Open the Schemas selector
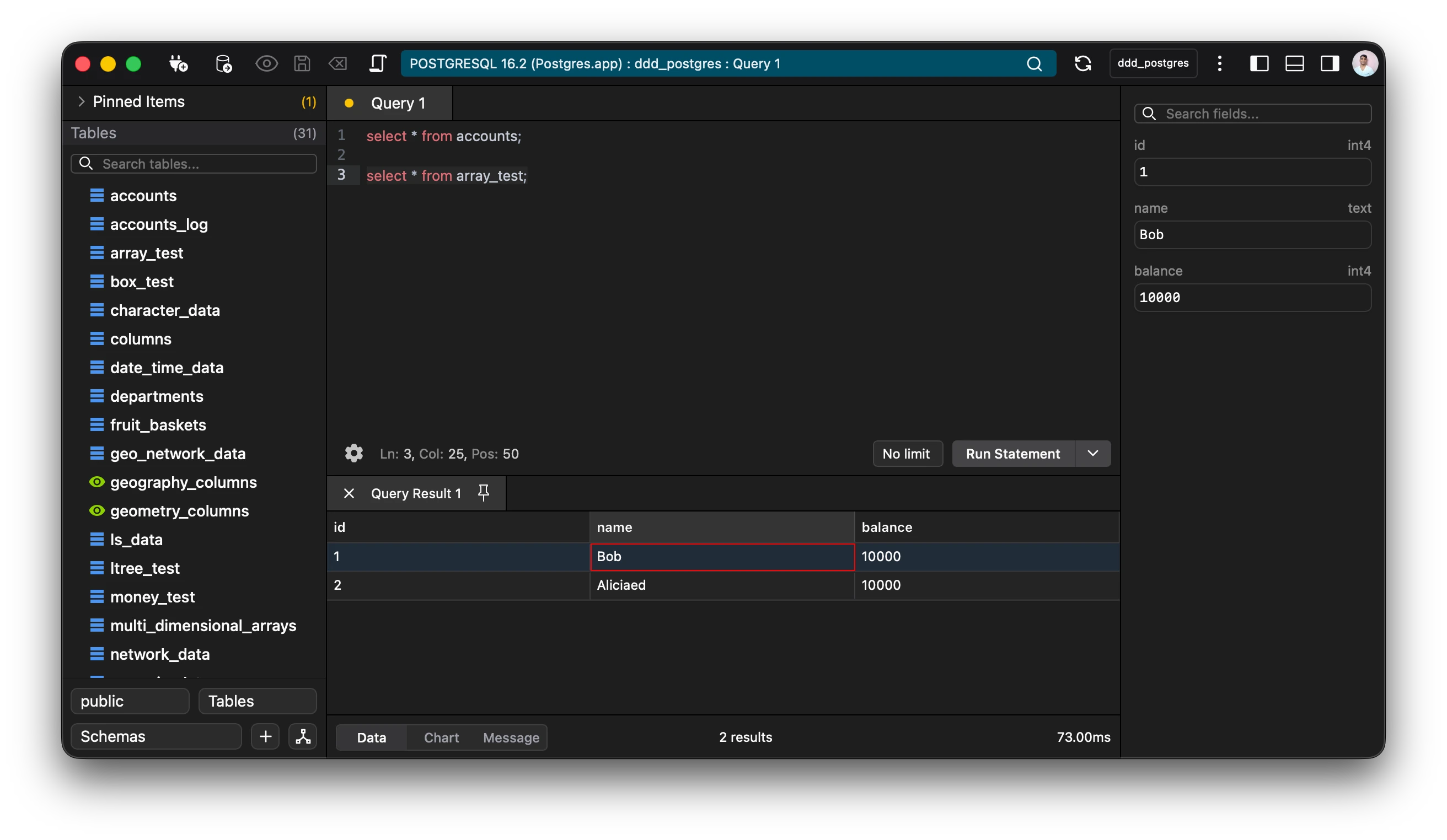Viewport: 1447px width, 840px height. coord(155,736)
